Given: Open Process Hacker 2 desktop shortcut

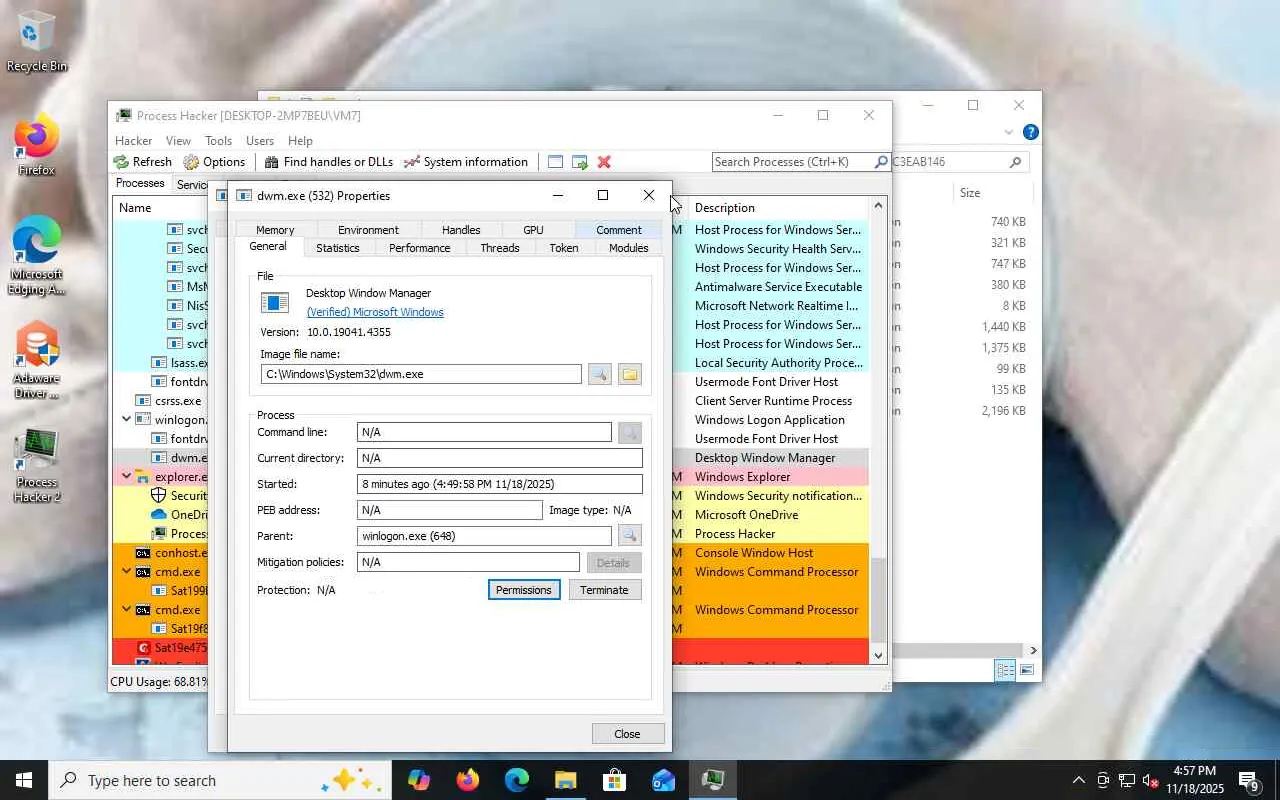Looking at the screenshot, I should [37, 465].
